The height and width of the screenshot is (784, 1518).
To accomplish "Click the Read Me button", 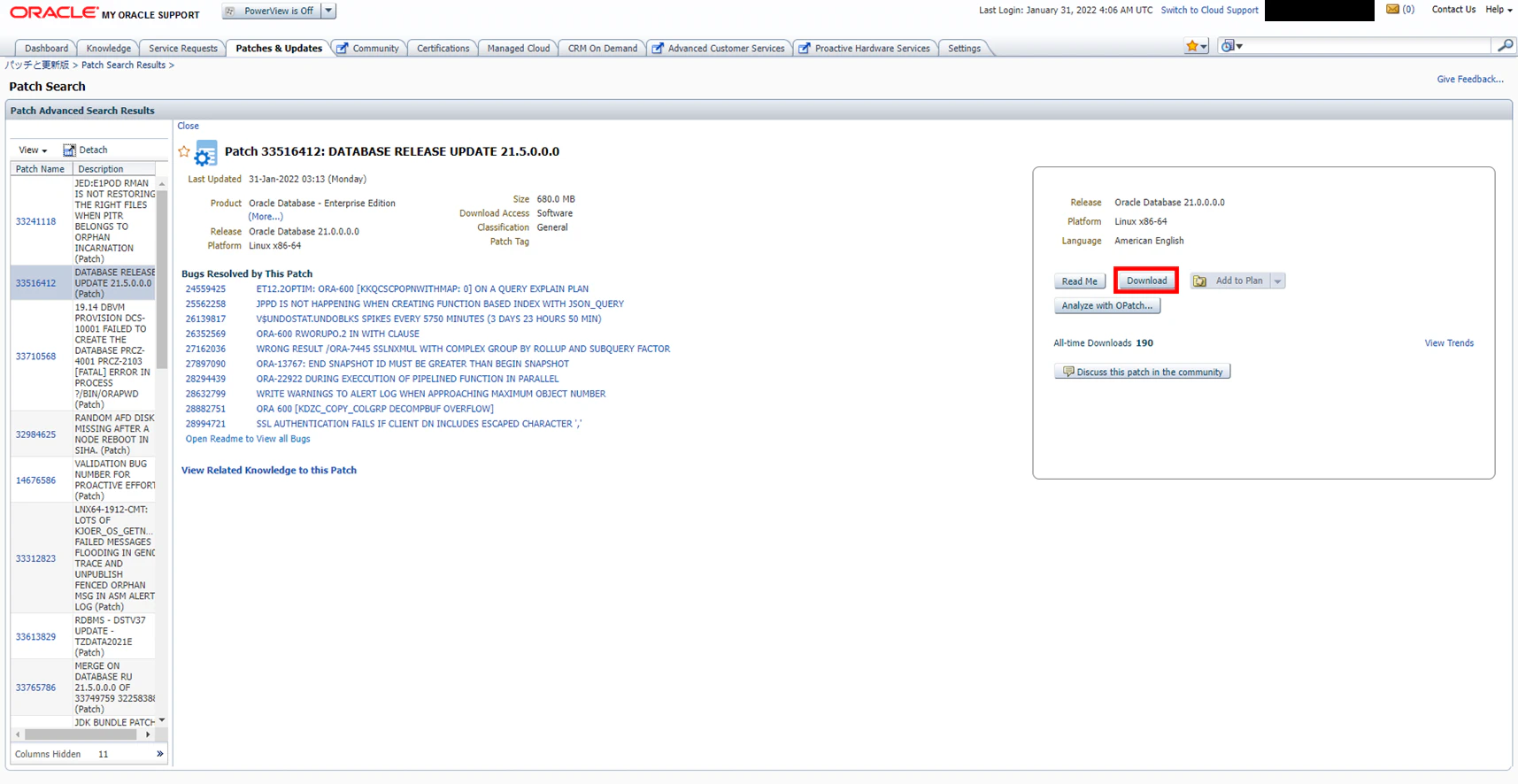I will [1079, 281].
